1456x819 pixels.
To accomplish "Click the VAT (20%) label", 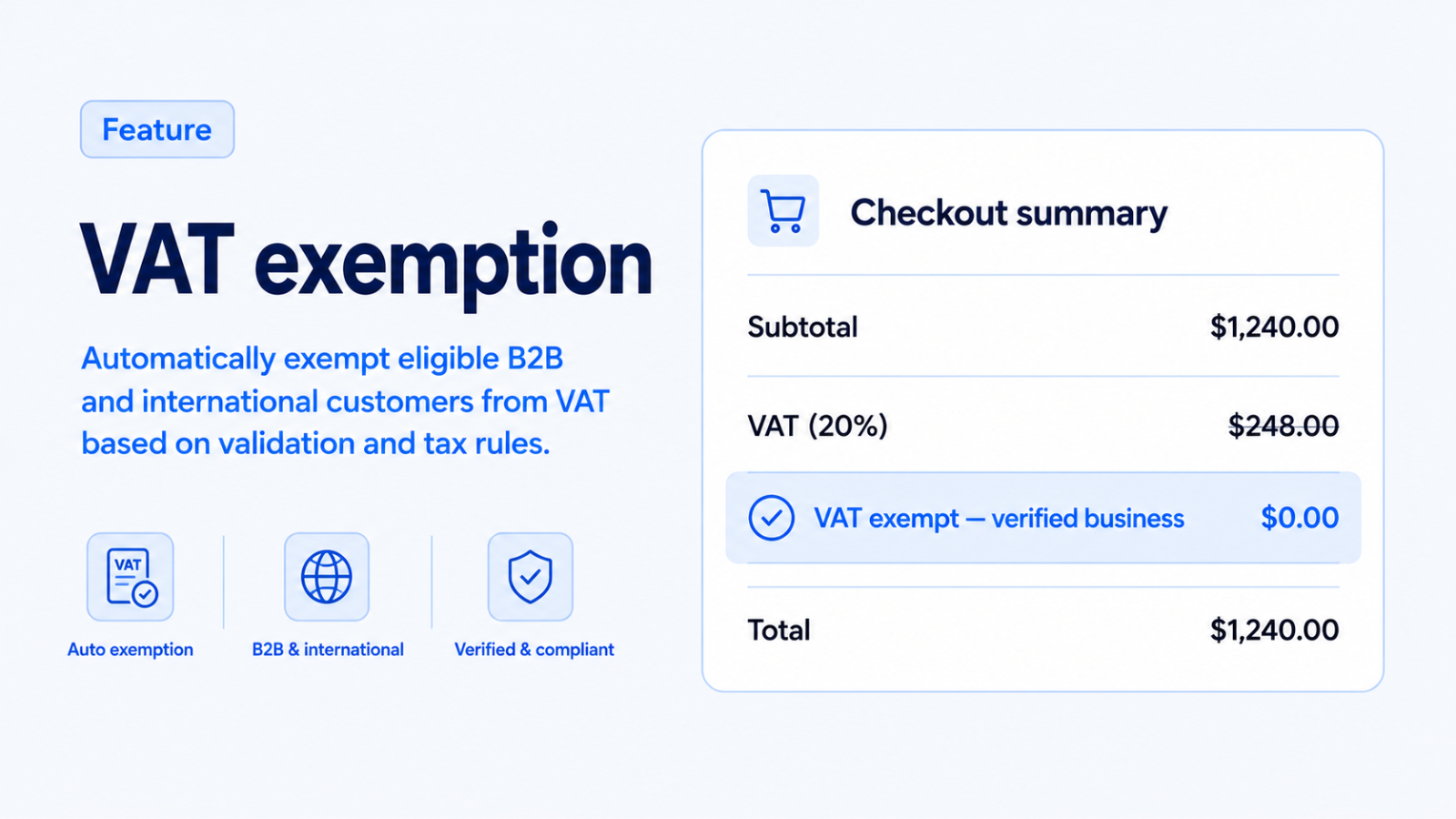I will [817, 426].
